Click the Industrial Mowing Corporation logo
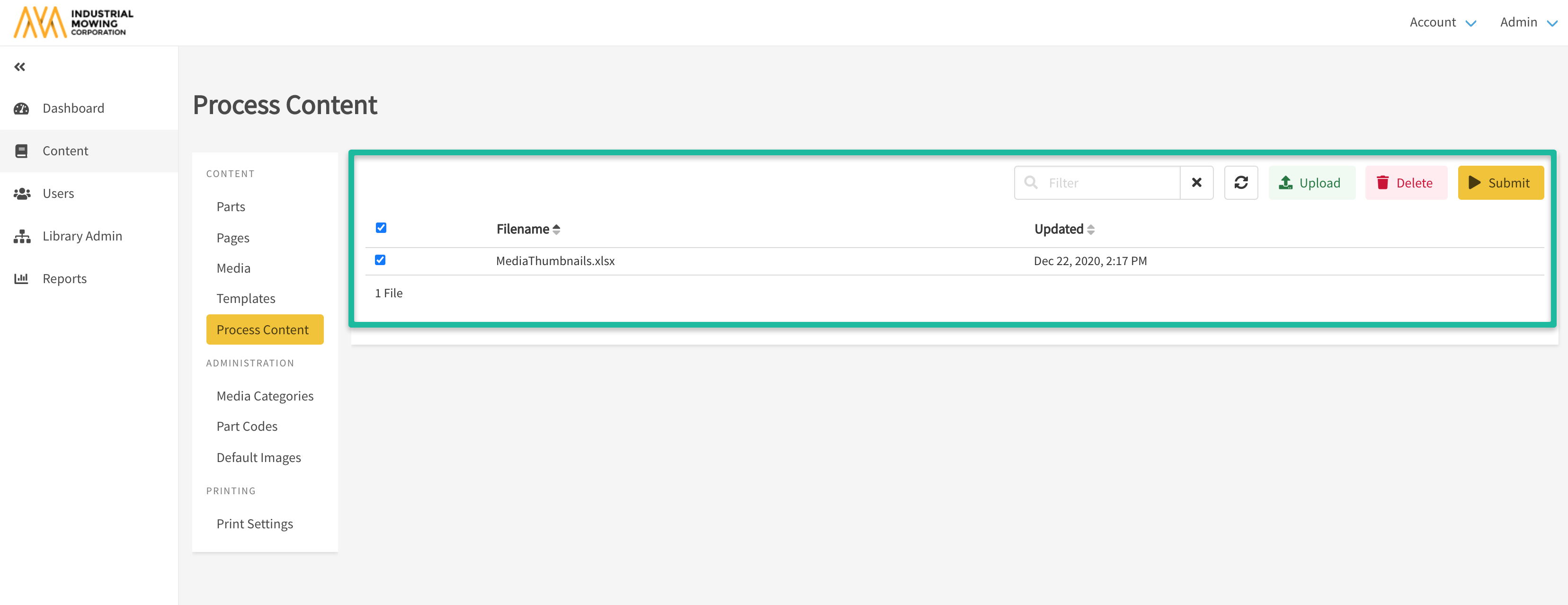 [73, 23]
